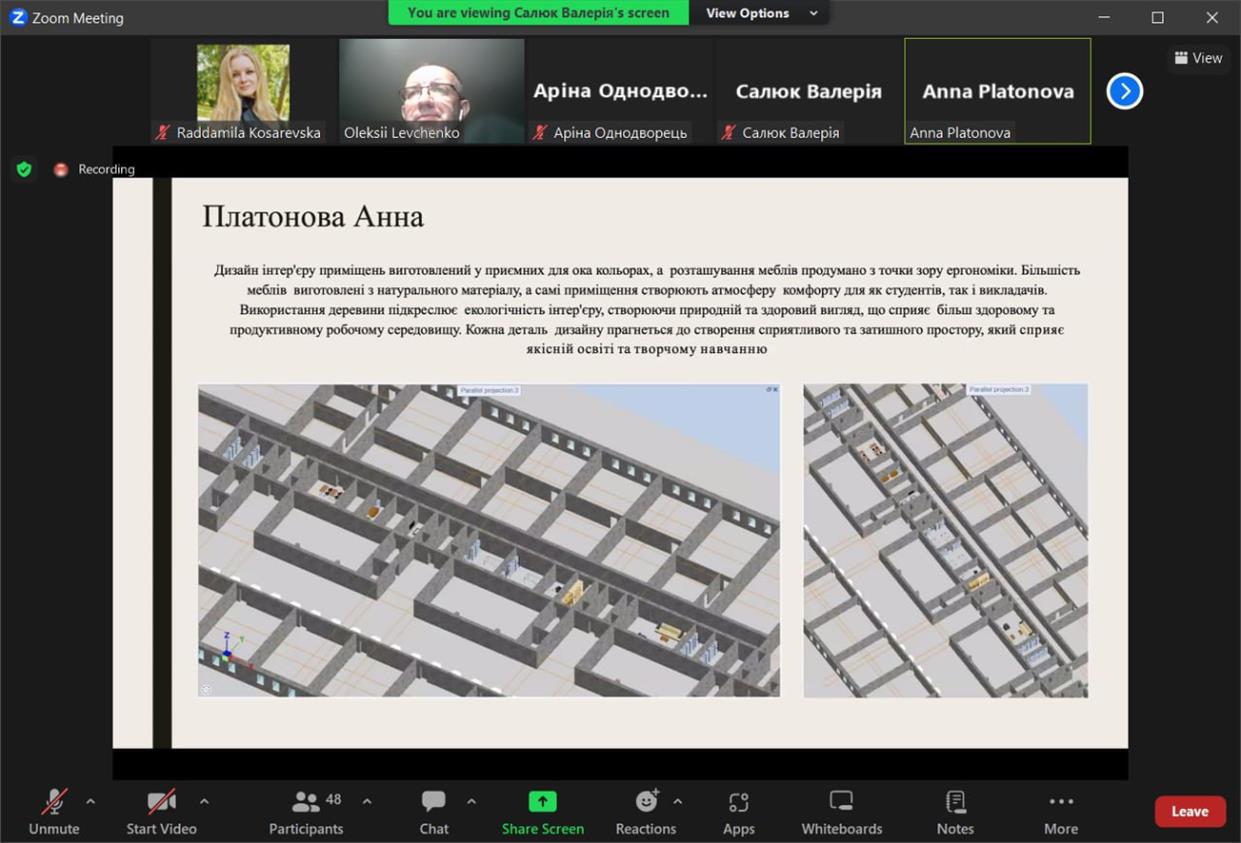Expand the Participants options arrow
The width and height of the screenshot is (1241, 843).
(x=366, y=801)
